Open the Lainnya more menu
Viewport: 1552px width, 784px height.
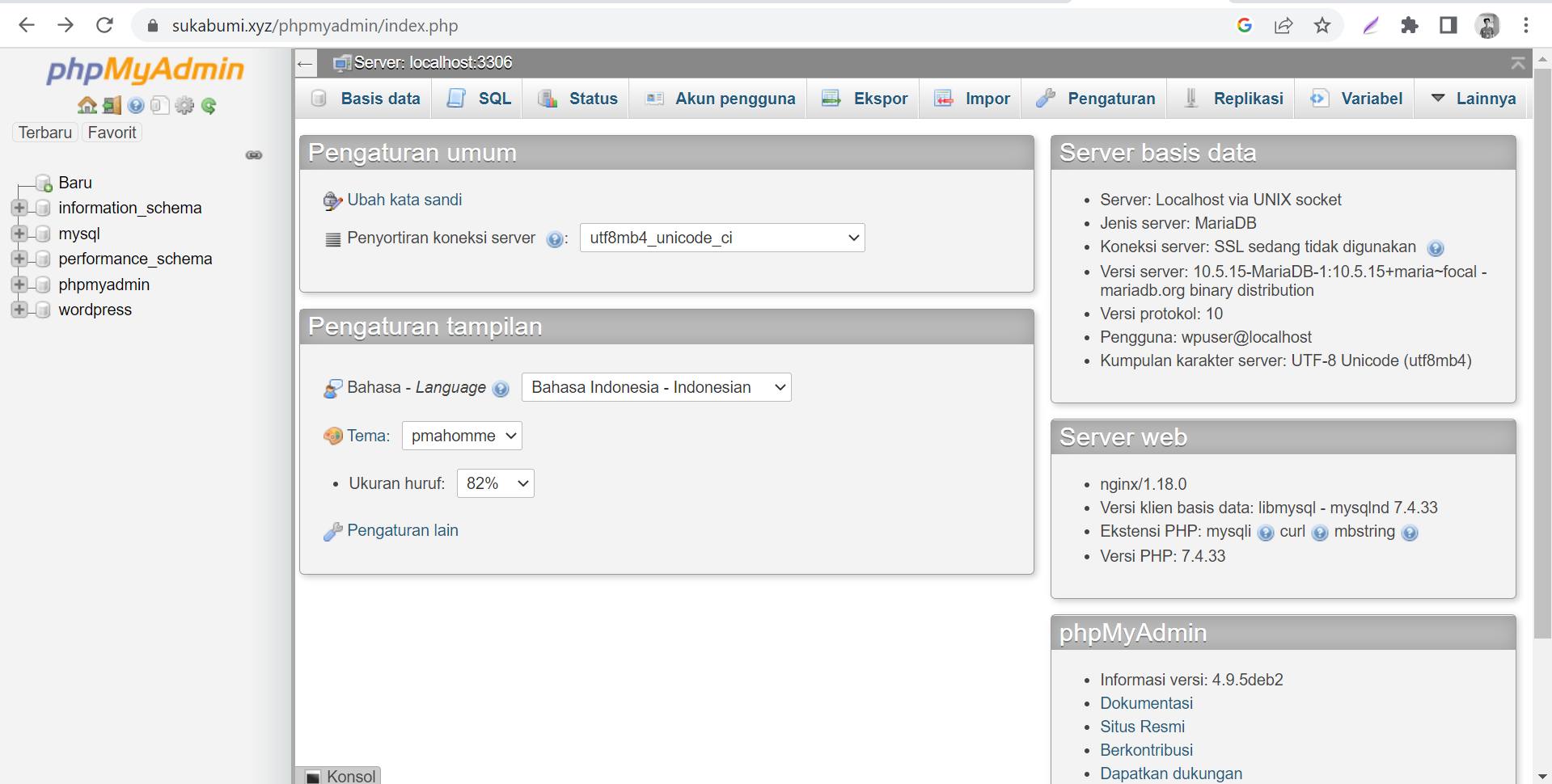click(1473, 99)
